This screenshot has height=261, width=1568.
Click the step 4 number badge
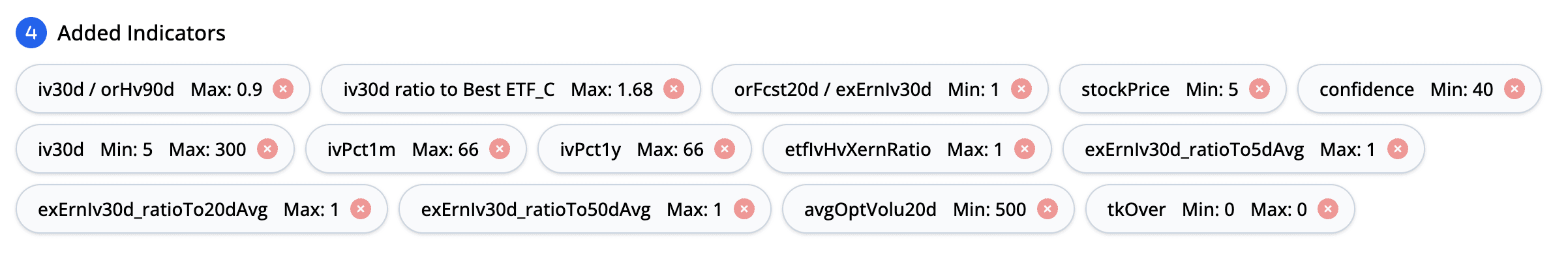tap(31, 33)
